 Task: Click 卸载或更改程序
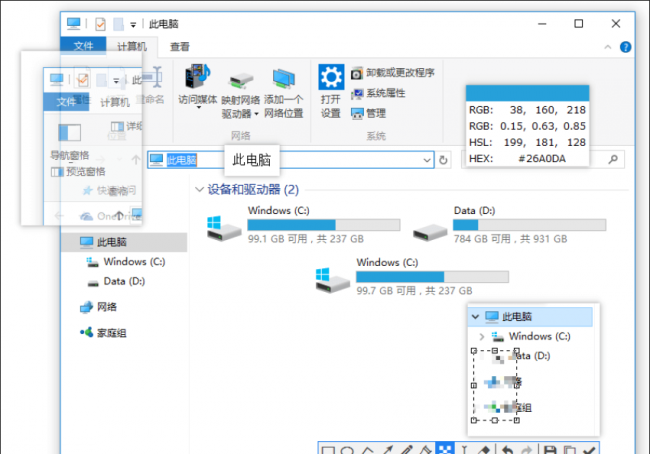[x=393, y=73]
